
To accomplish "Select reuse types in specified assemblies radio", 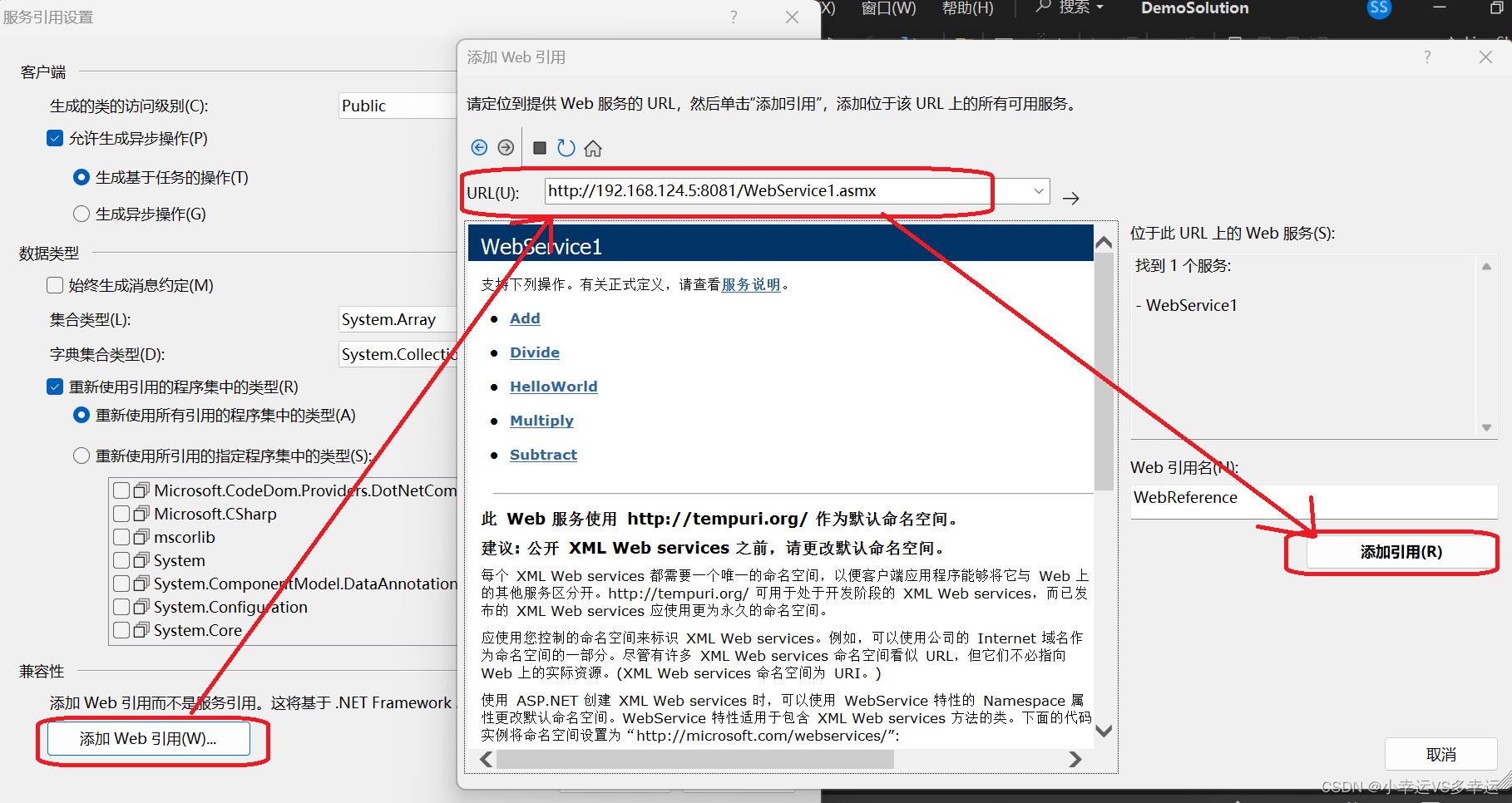I will click(82, 456).
